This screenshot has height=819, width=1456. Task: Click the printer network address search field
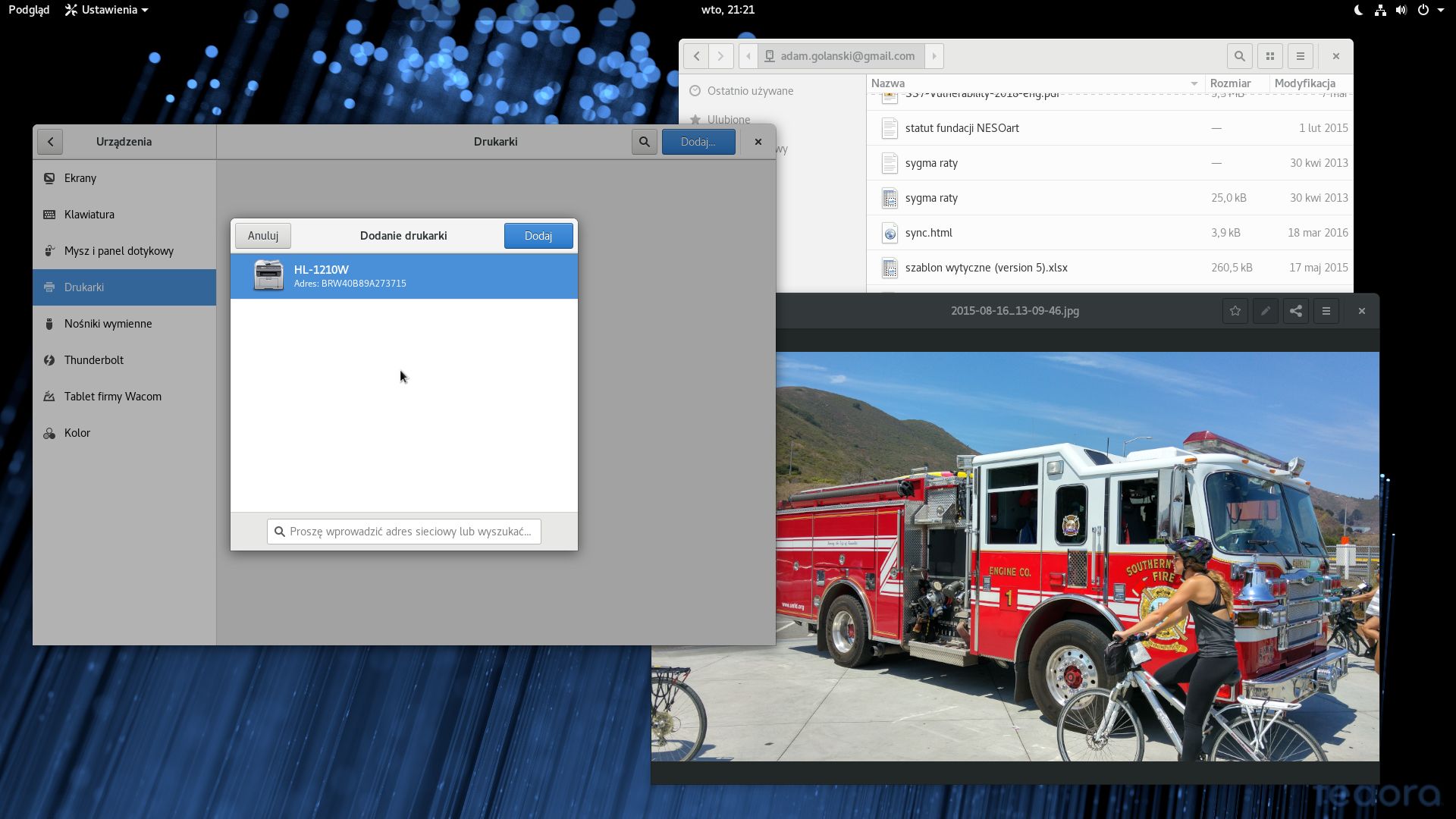tap(409, 532)
